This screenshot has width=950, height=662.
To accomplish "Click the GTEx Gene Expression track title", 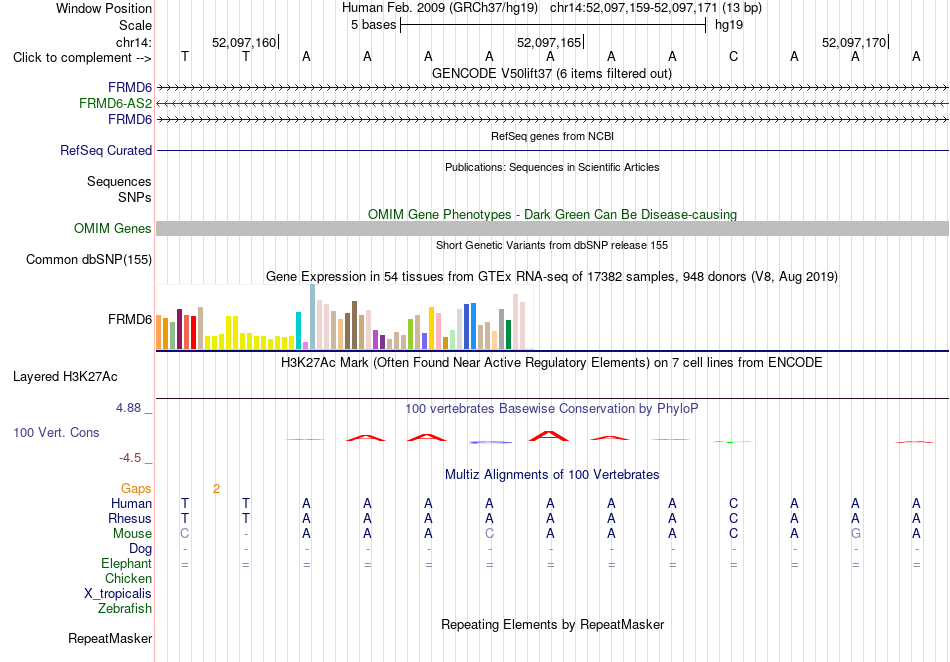I will pos(551,277).
